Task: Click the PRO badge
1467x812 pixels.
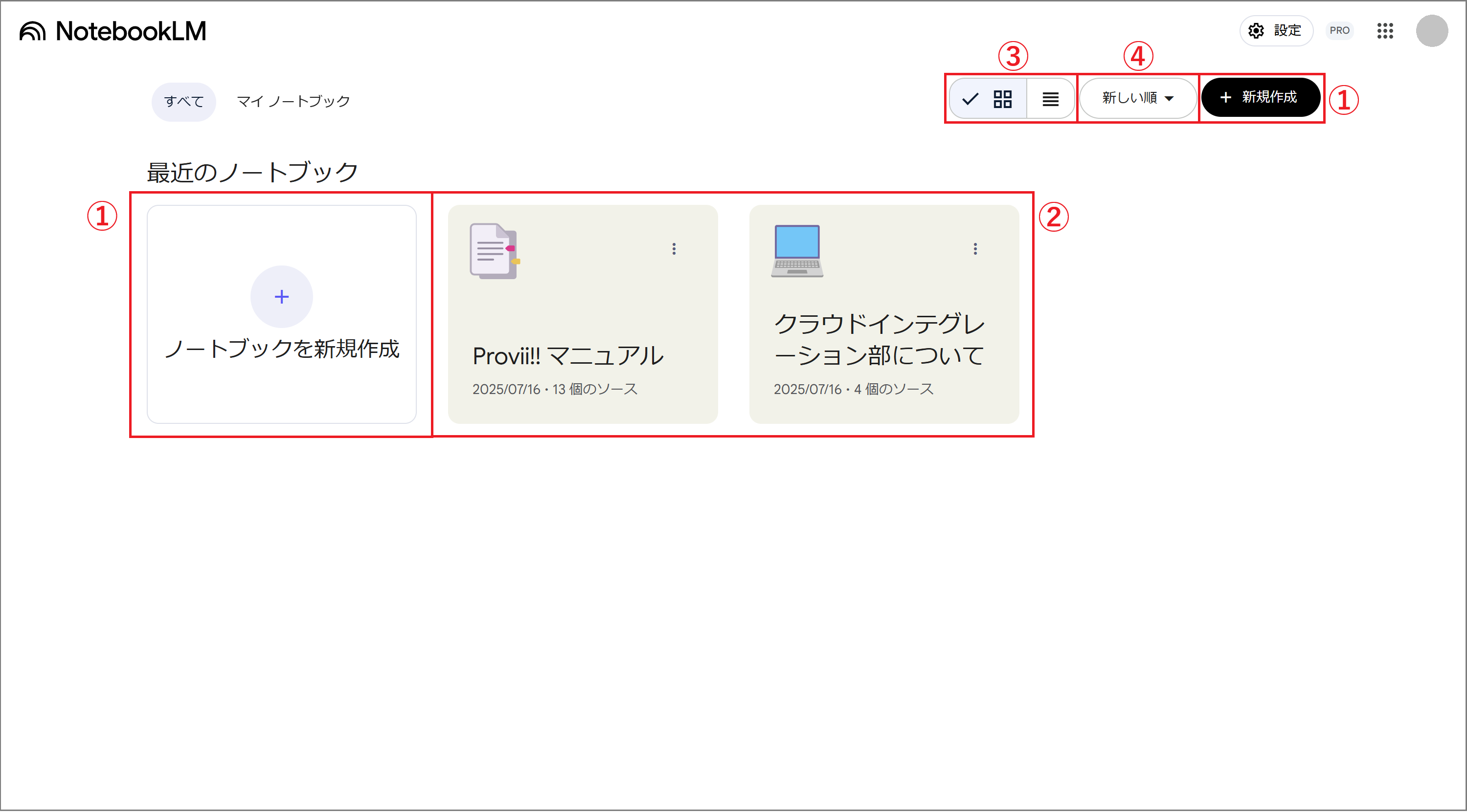Action: [x=1339, y=31]
